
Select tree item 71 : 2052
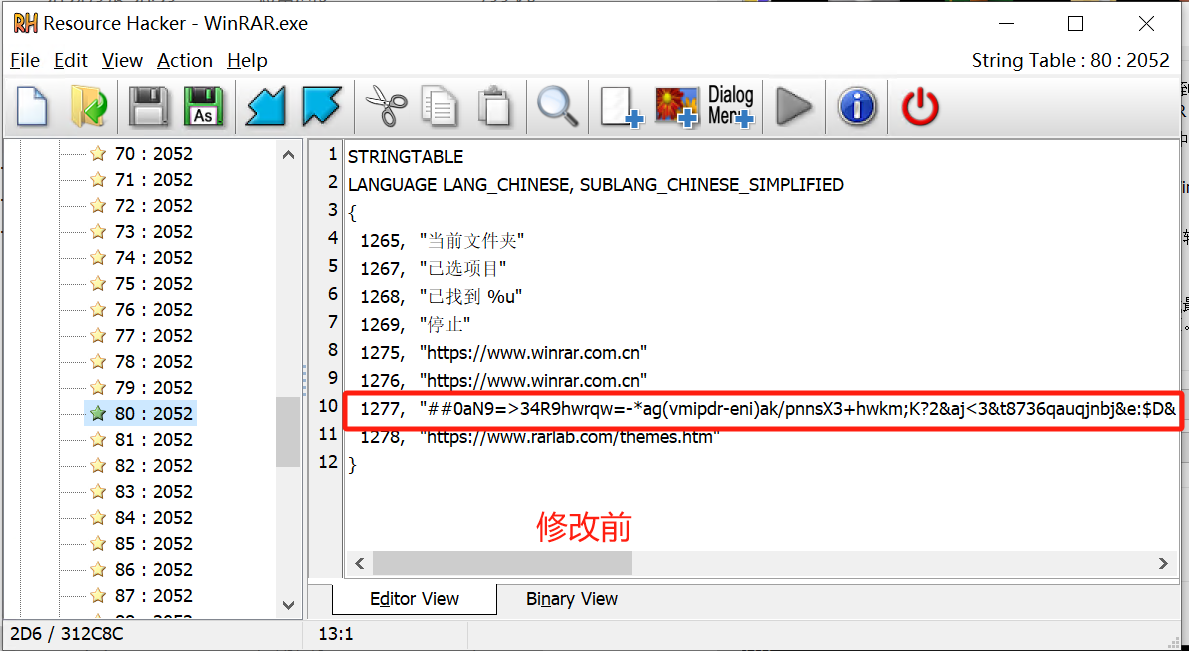click(154, 180)
